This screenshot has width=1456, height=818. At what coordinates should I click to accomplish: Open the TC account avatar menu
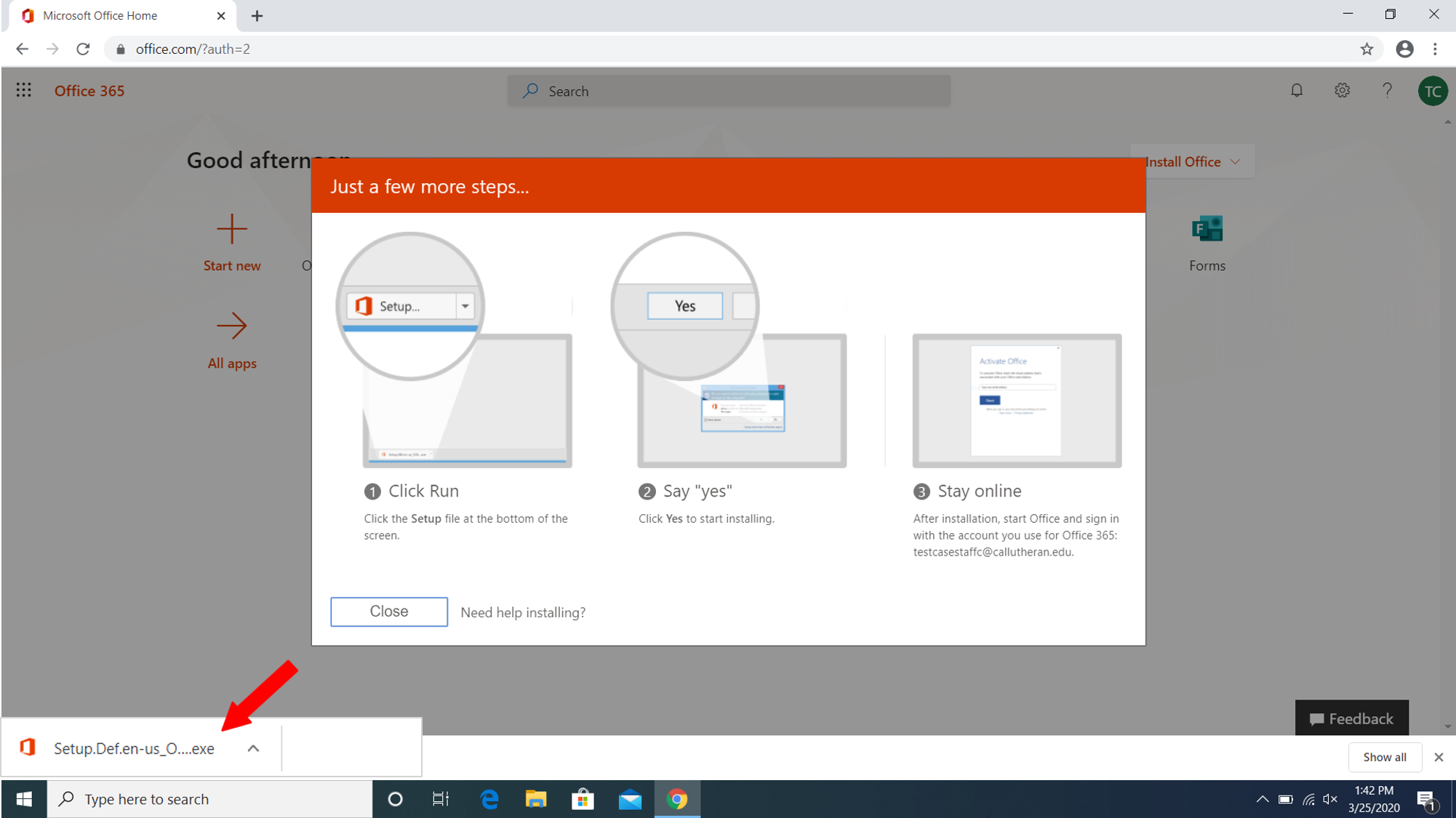(1432, 91)
